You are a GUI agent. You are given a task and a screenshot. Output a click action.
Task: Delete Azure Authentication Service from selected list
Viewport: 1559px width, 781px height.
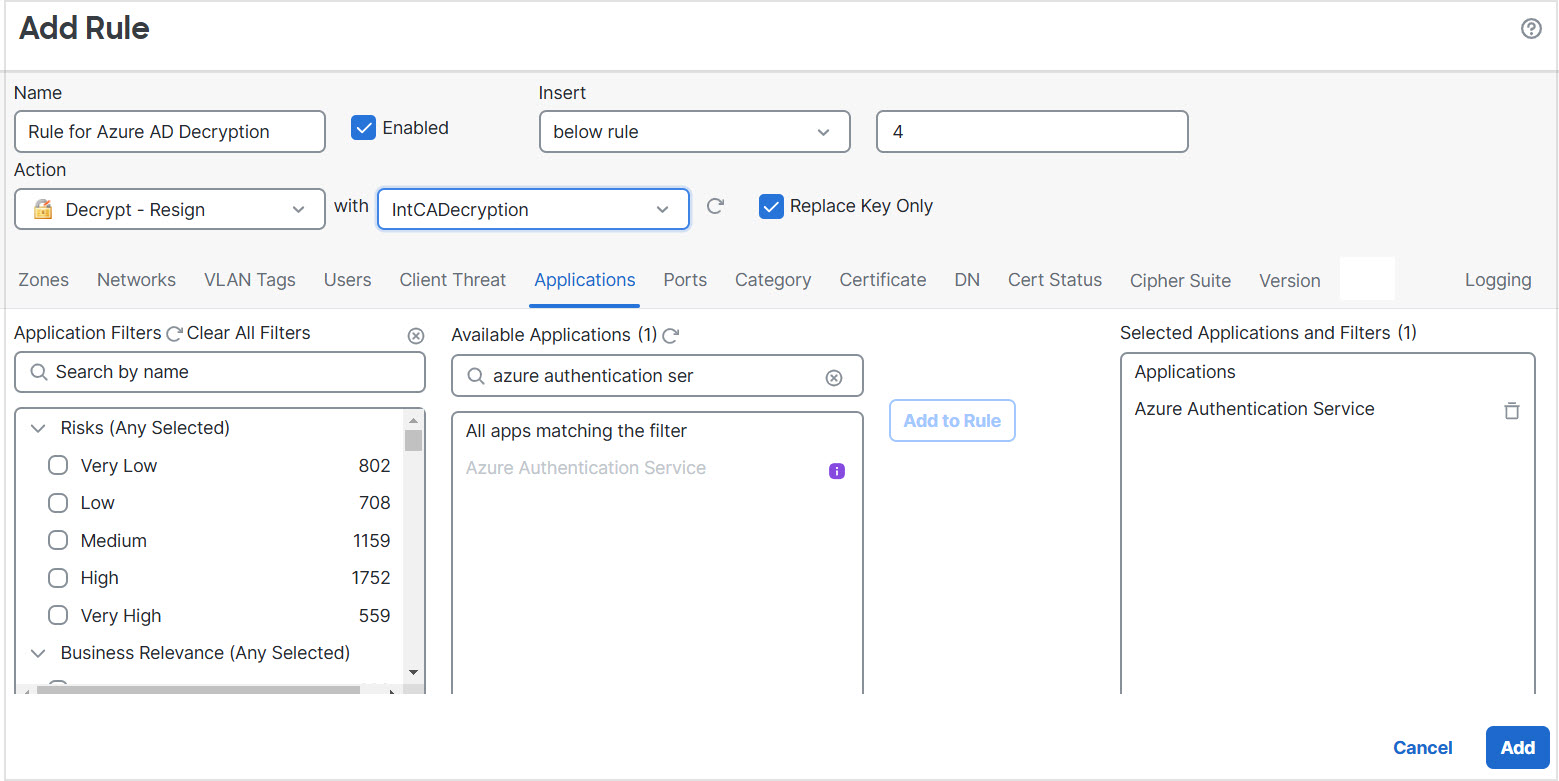pos(1511,410)
